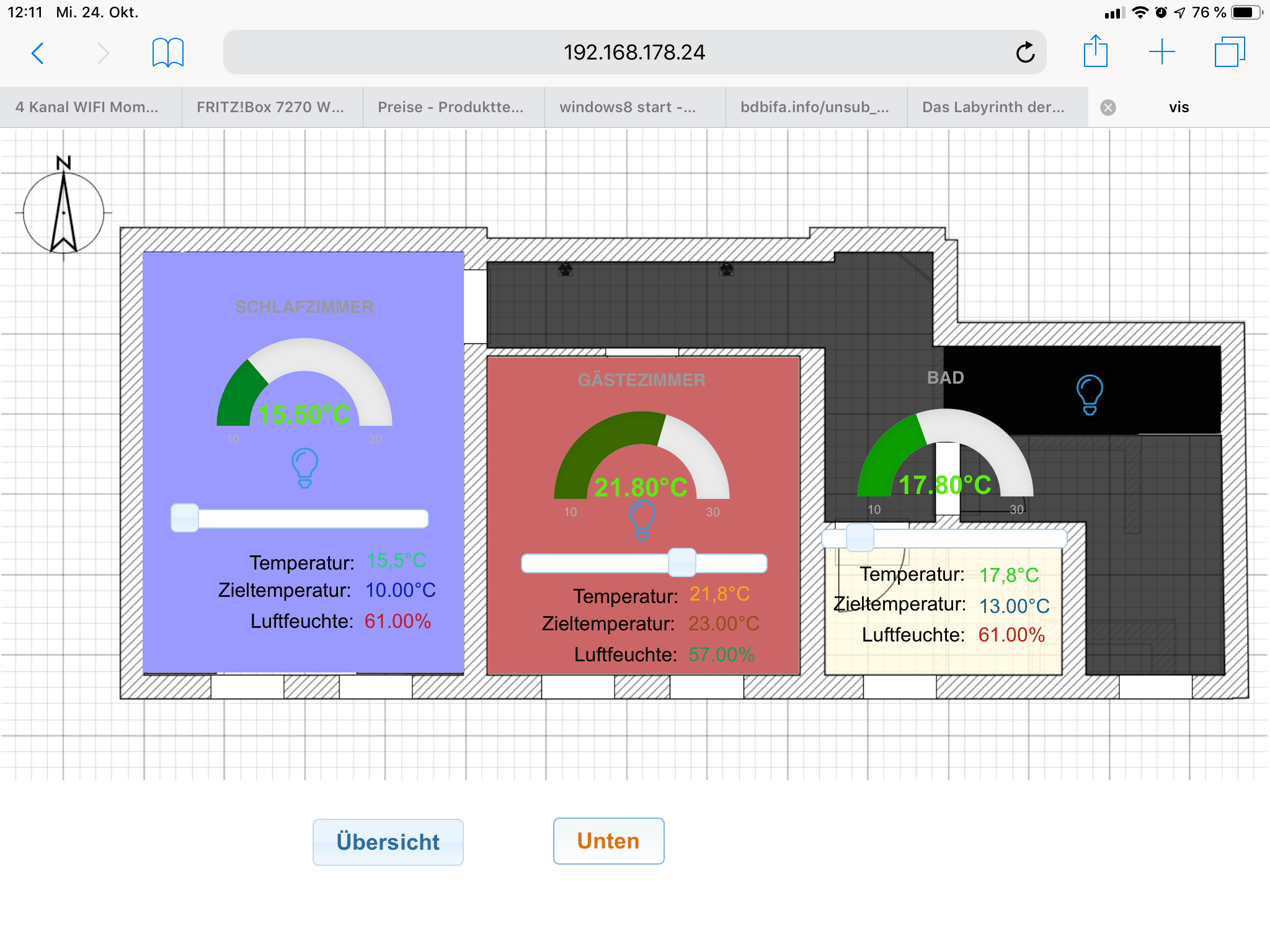Screen dimensions: 1270x952
Task: Open the bookmarks book icon
Action: coord(168,53)
